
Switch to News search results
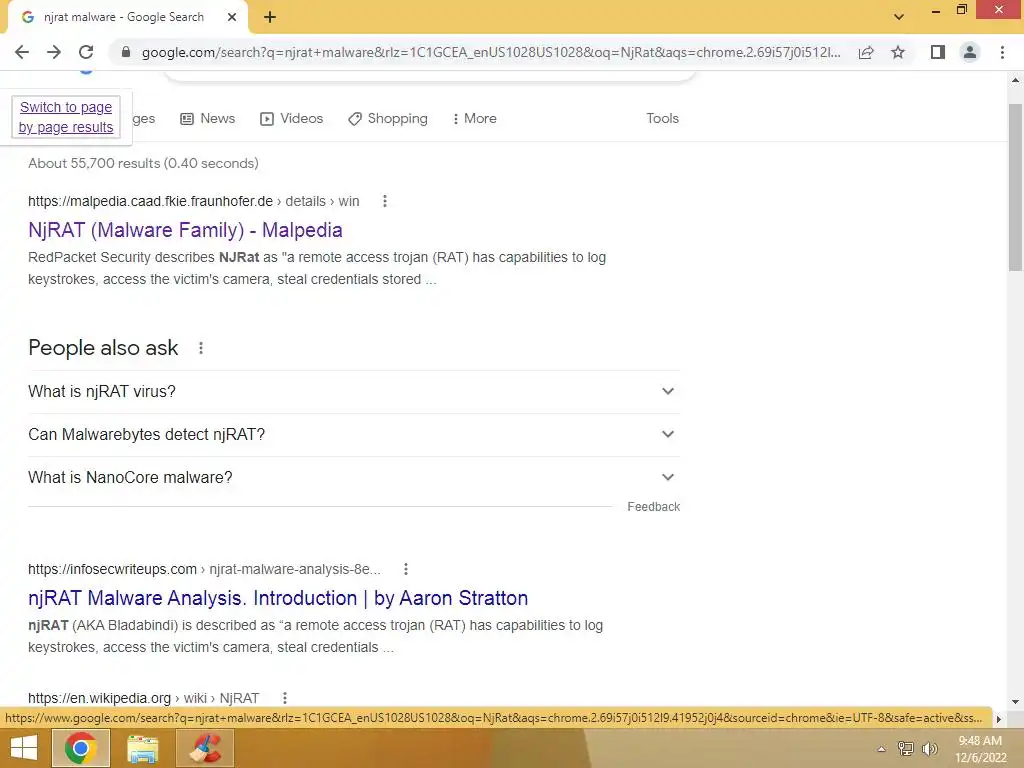pyautogui.click(x=208, y=118)
